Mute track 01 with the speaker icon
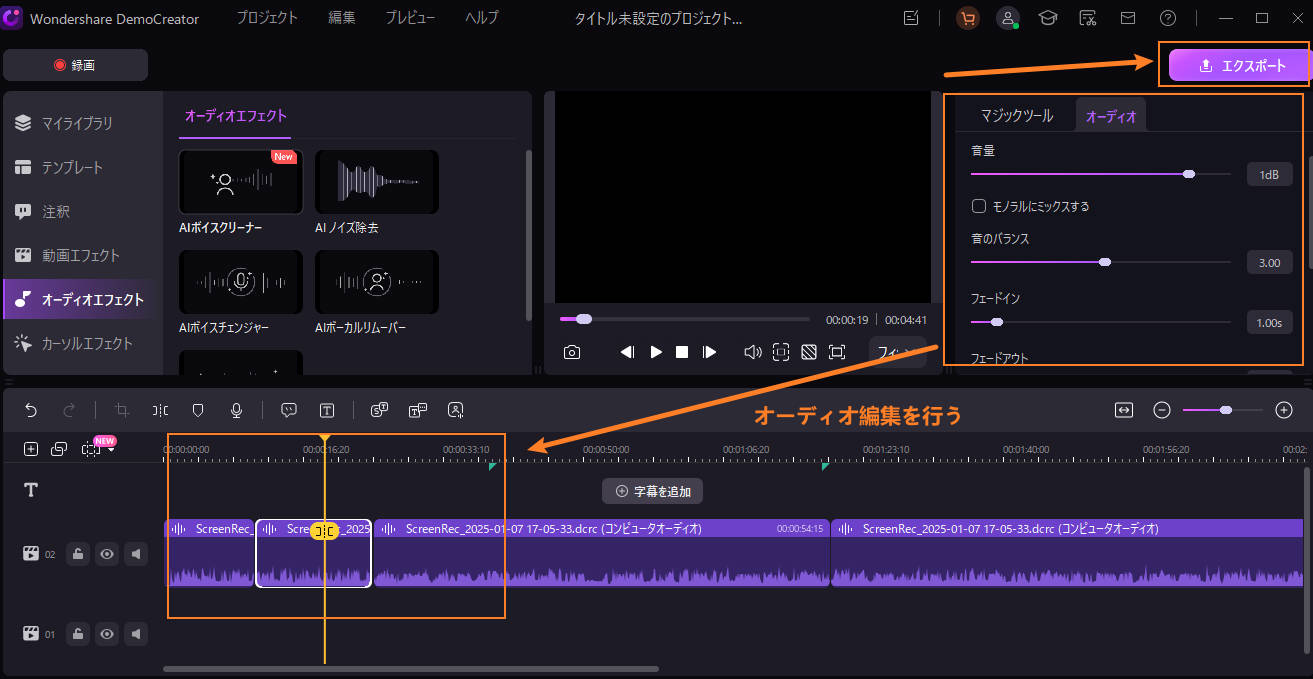The height and width of the screenshot is (679, 1313). tap(135, 633)
